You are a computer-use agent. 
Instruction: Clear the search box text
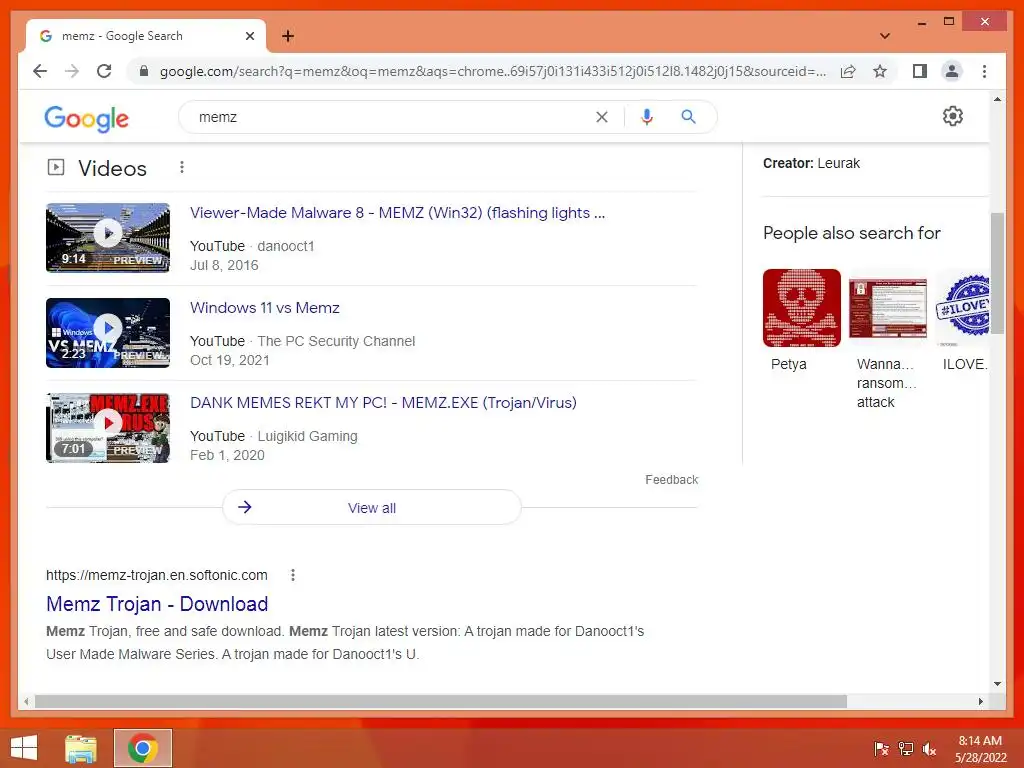[x=601, y=117]
